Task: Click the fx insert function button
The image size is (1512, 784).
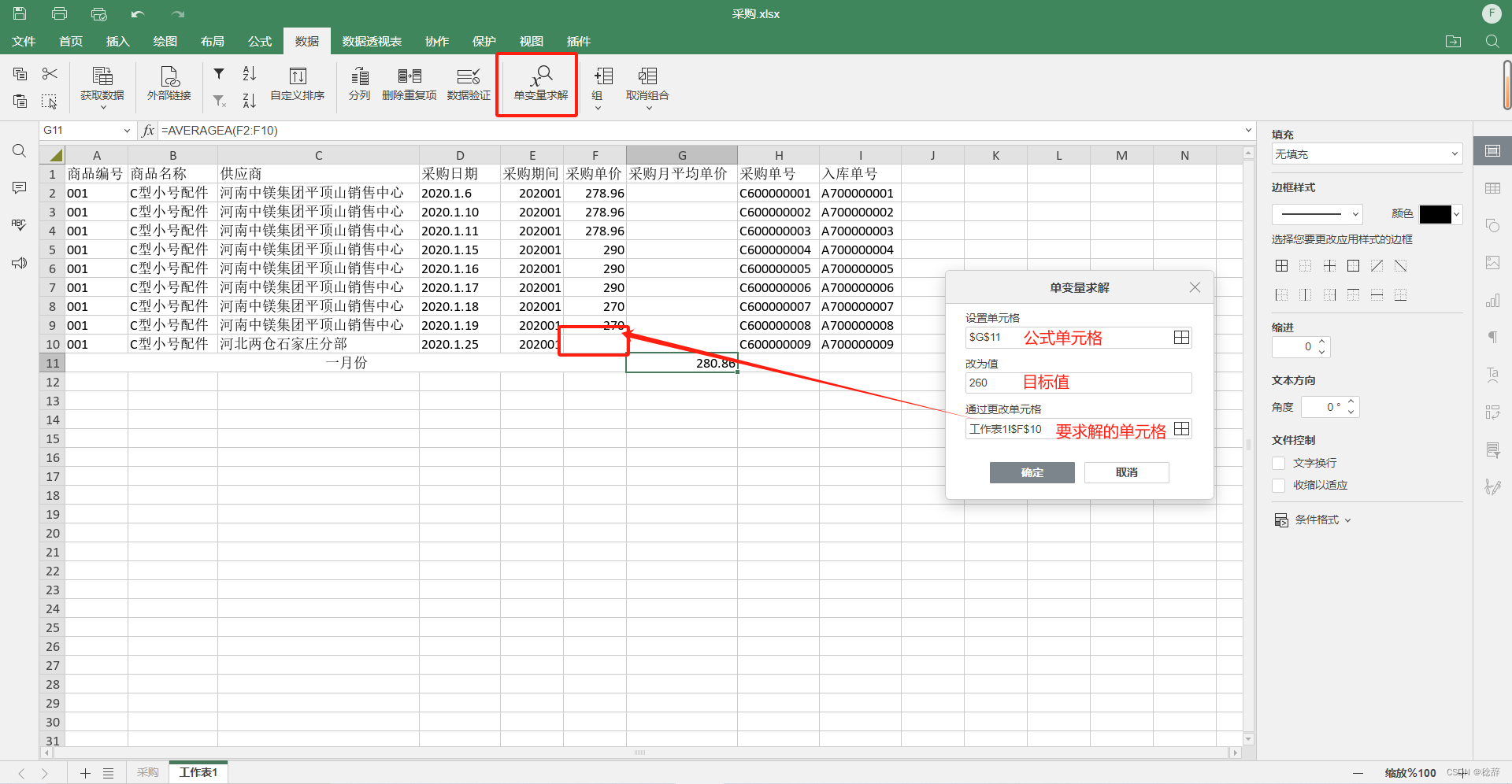Action: tap(148, 131)
